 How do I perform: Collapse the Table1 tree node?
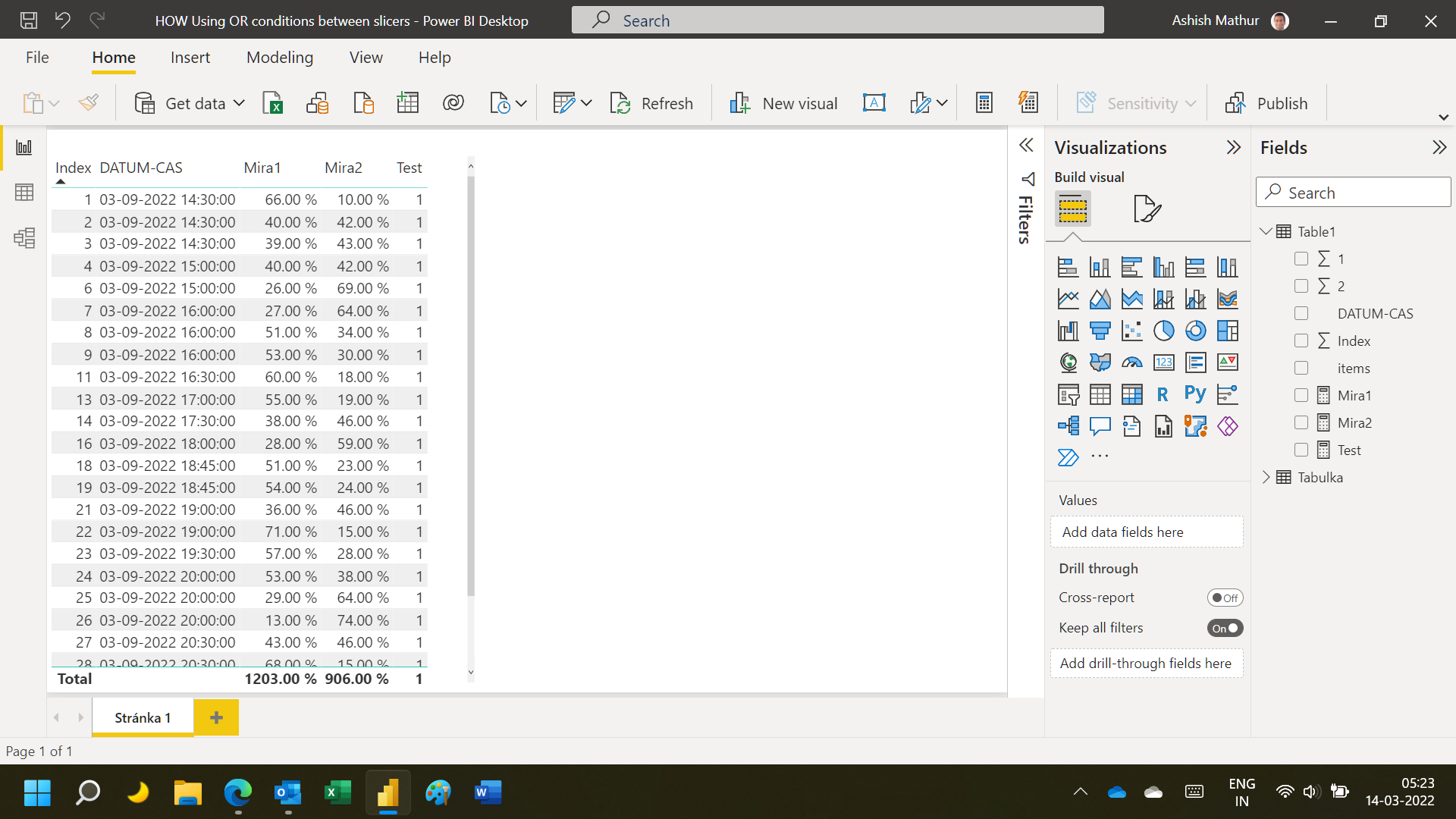pos(1266,231)
